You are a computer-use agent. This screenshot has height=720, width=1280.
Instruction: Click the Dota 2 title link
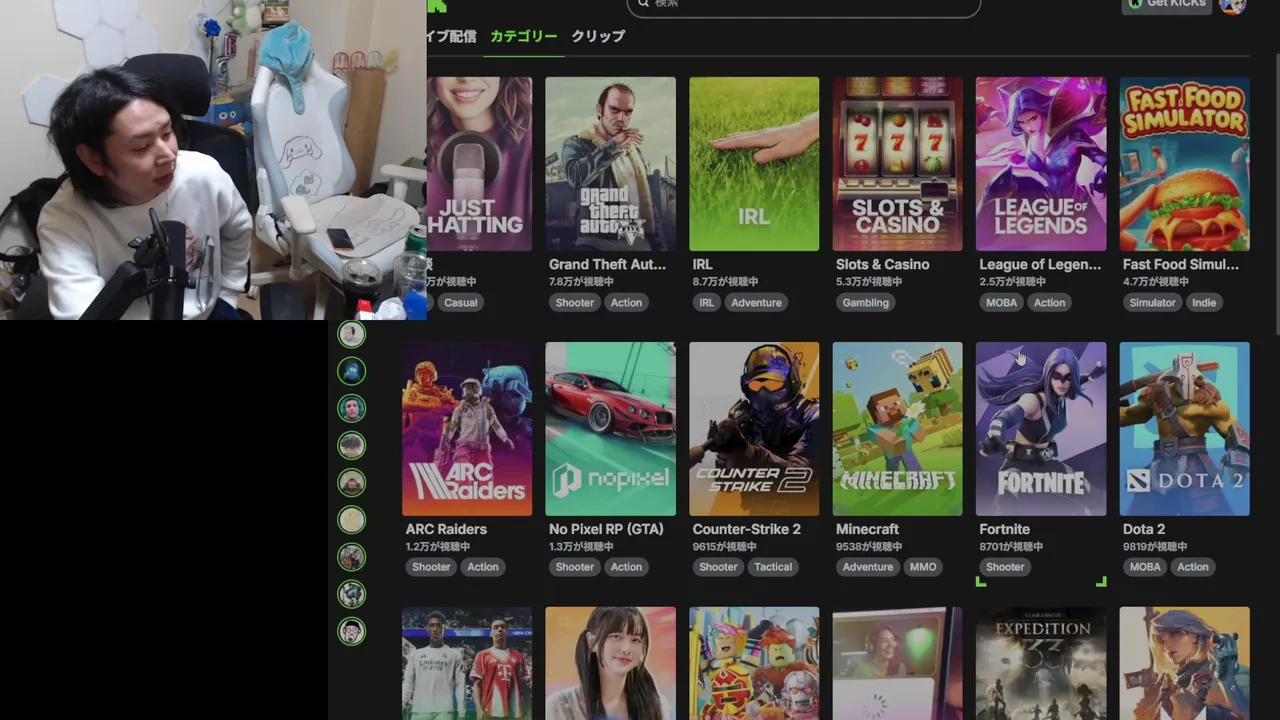[x=1144, y=529]
